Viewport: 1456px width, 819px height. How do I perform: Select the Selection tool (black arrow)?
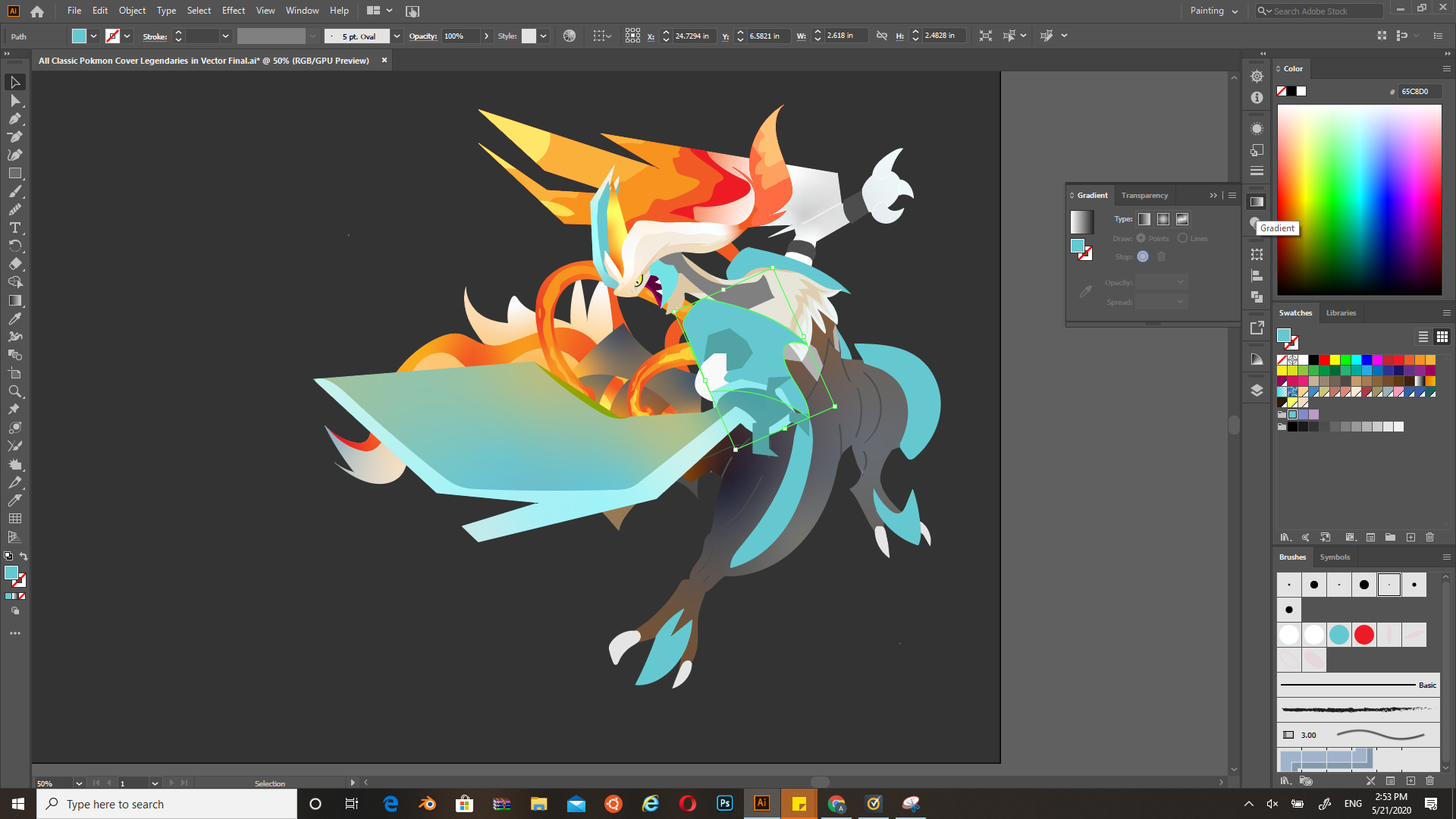[15, 82]
